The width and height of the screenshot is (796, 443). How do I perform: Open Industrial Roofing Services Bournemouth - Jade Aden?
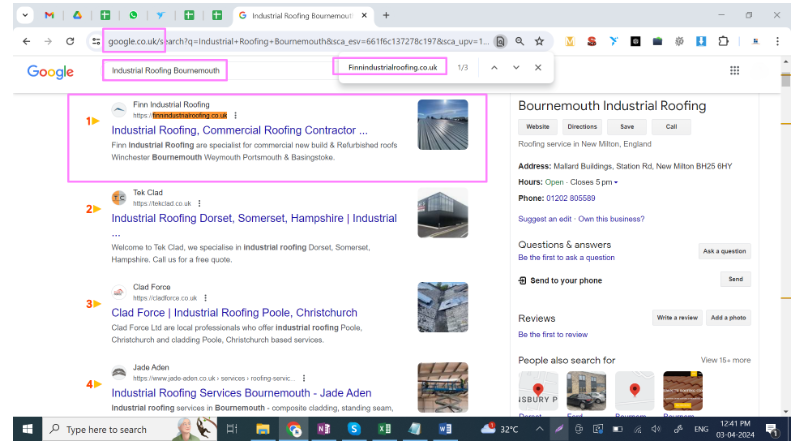241,393
